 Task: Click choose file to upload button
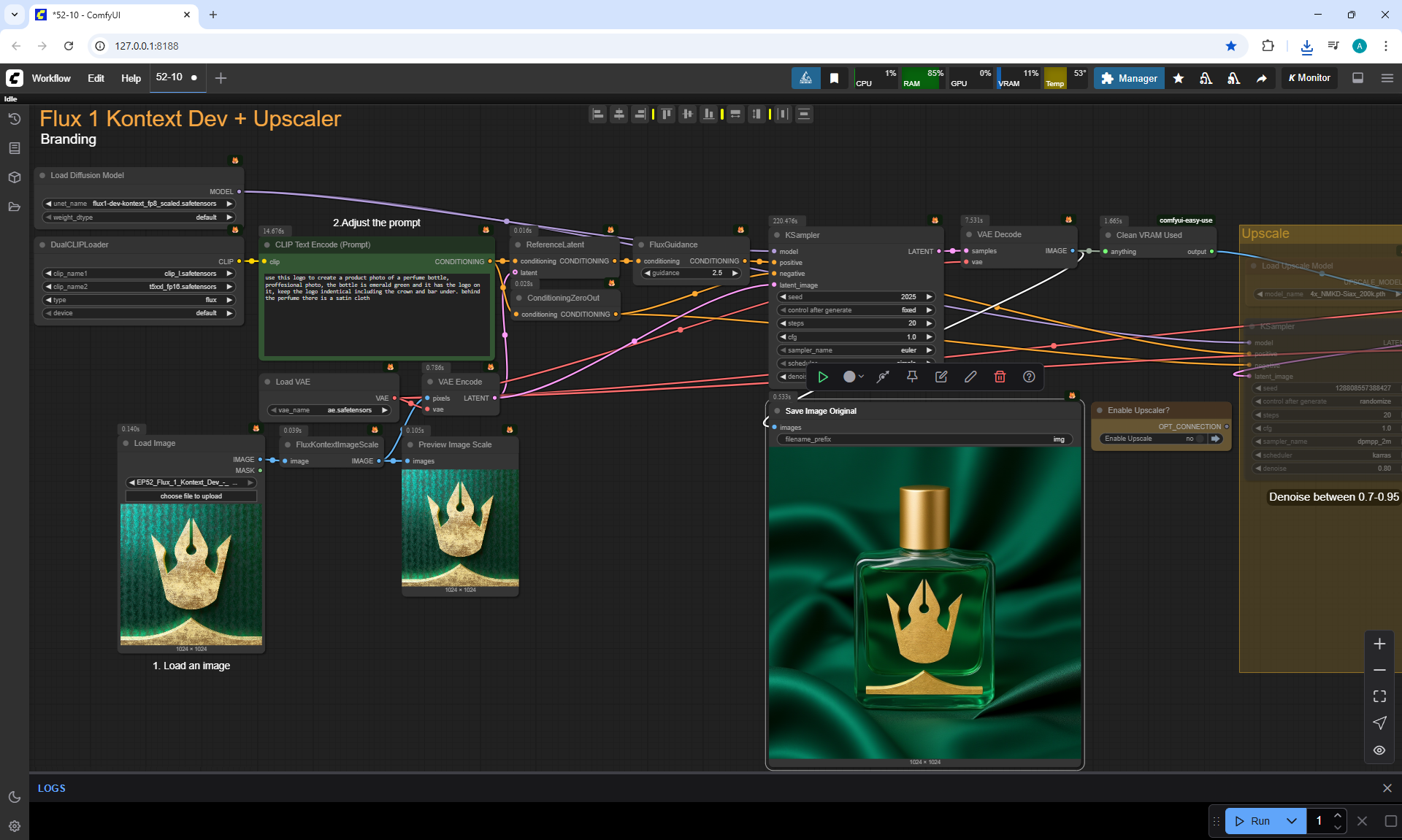(x=191, y=496)
